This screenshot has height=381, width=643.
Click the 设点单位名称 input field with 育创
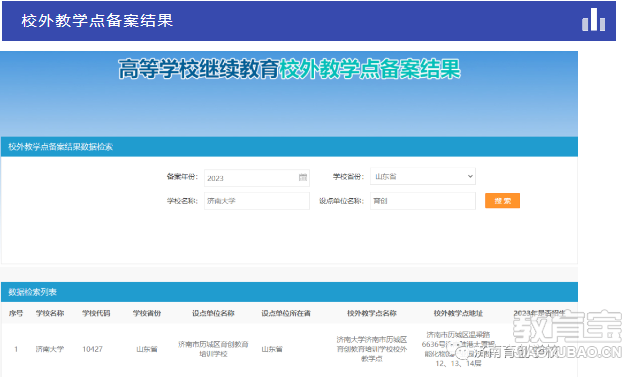pyautogui.click(x=423, y=201)
